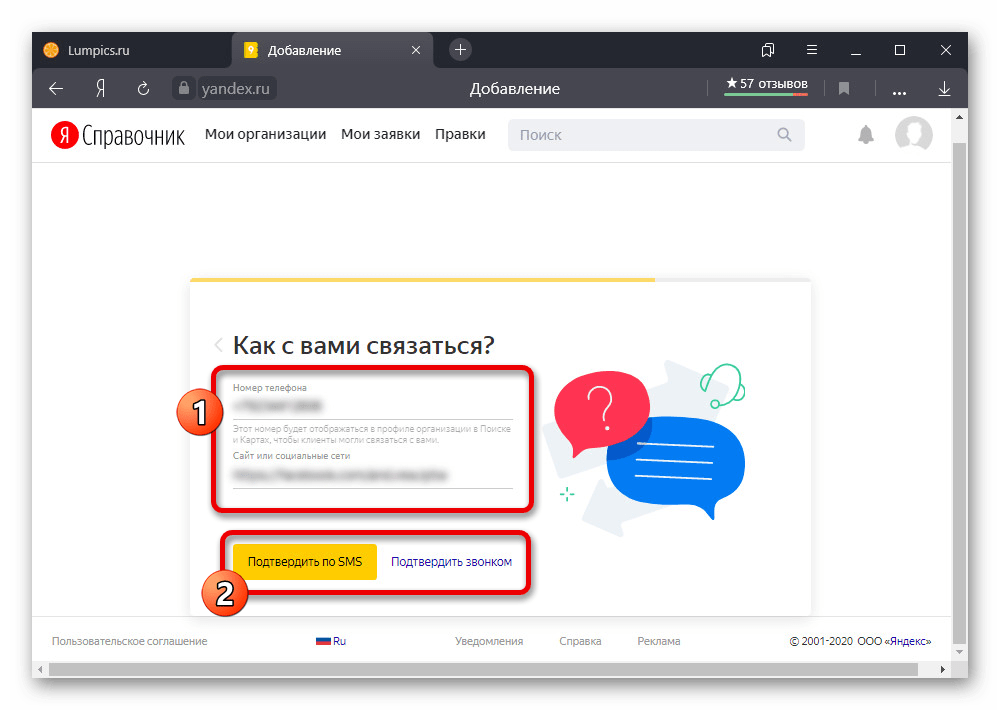
Task: Go back using chevron beside heading
Action: coord(218,345)
